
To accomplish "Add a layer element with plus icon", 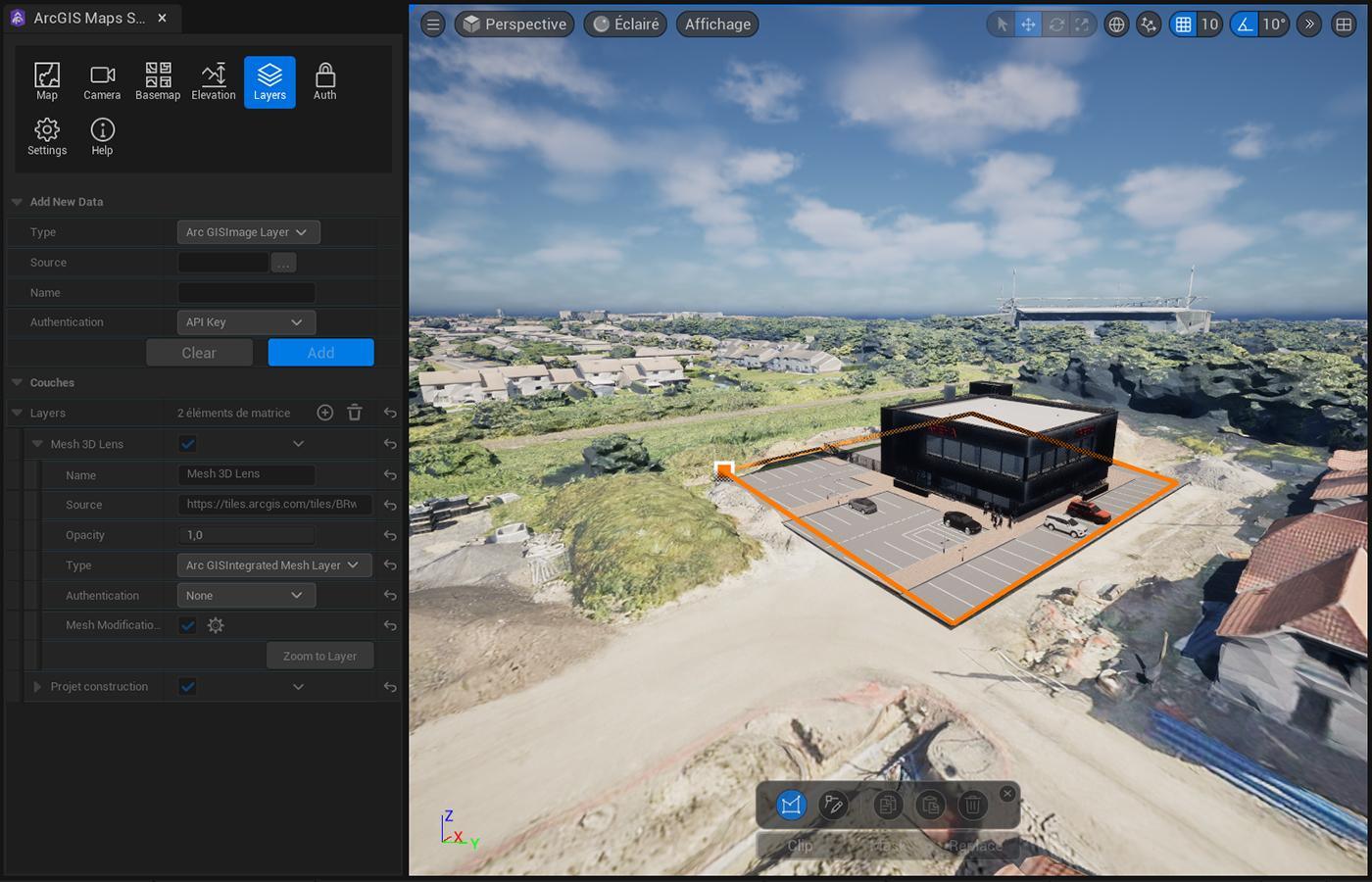I will point(325,413).
